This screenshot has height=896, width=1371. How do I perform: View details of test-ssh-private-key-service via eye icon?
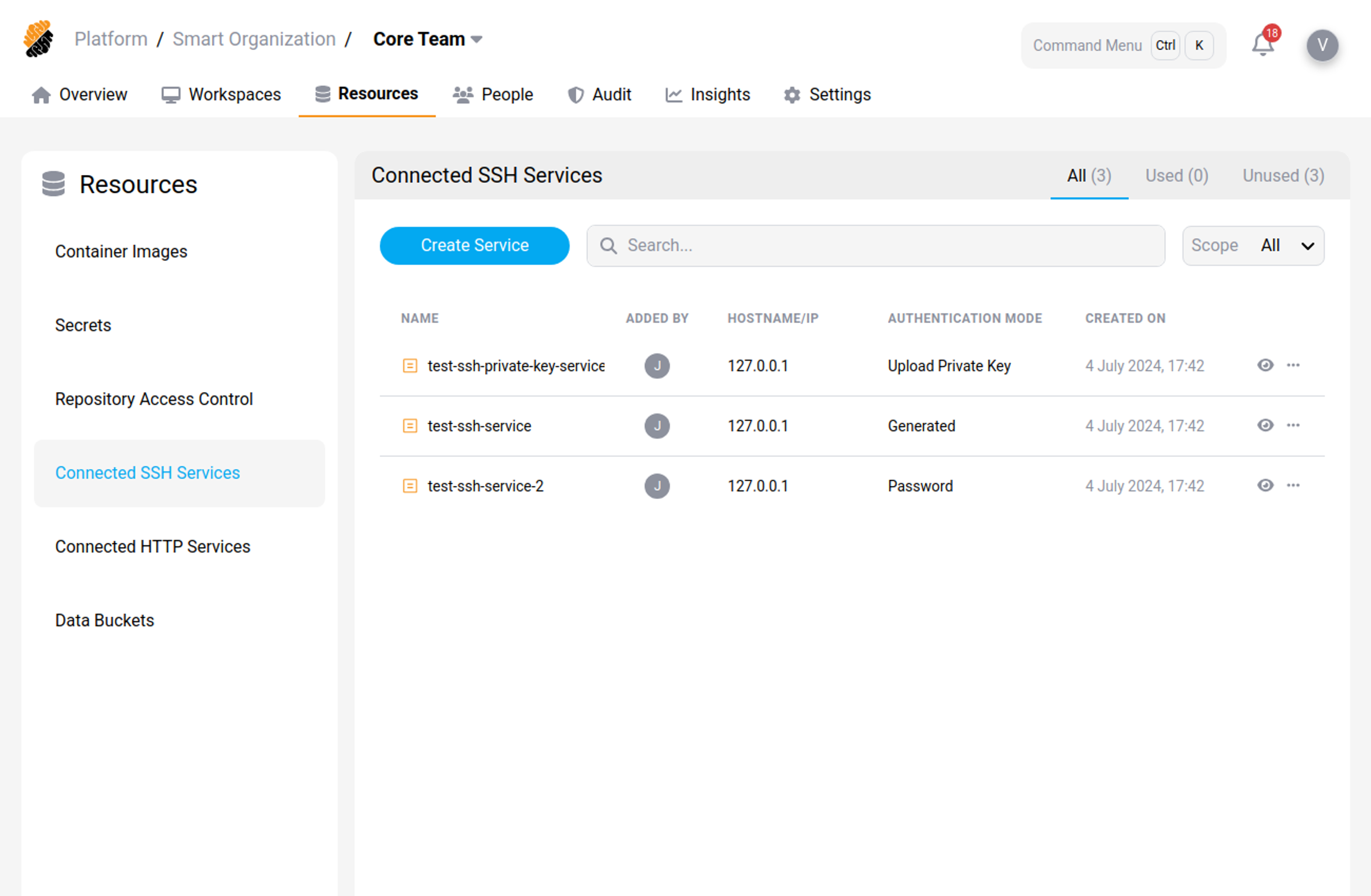coord(1265,365)
